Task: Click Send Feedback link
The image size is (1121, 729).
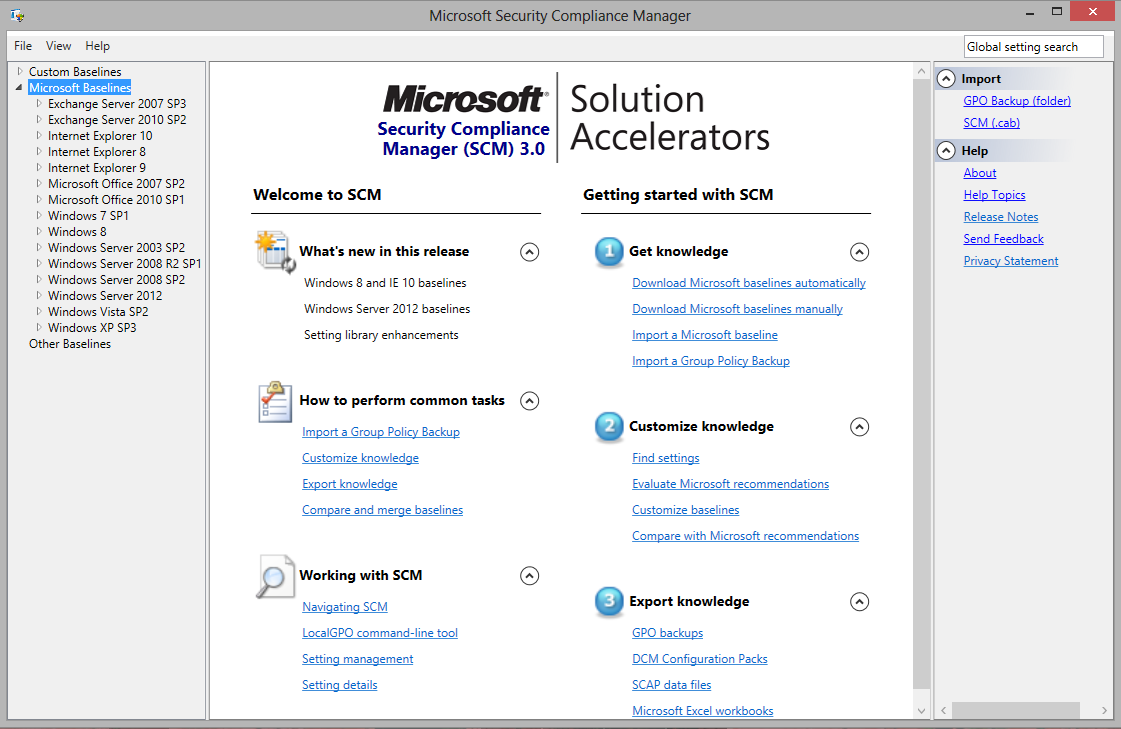Action: 1003,239
